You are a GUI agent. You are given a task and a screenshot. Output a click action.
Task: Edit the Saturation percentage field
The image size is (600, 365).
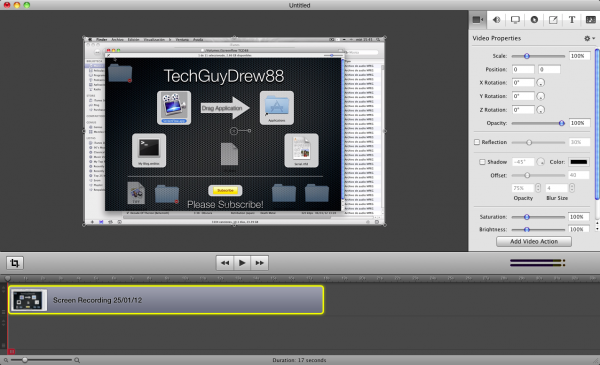coord(578,217)
